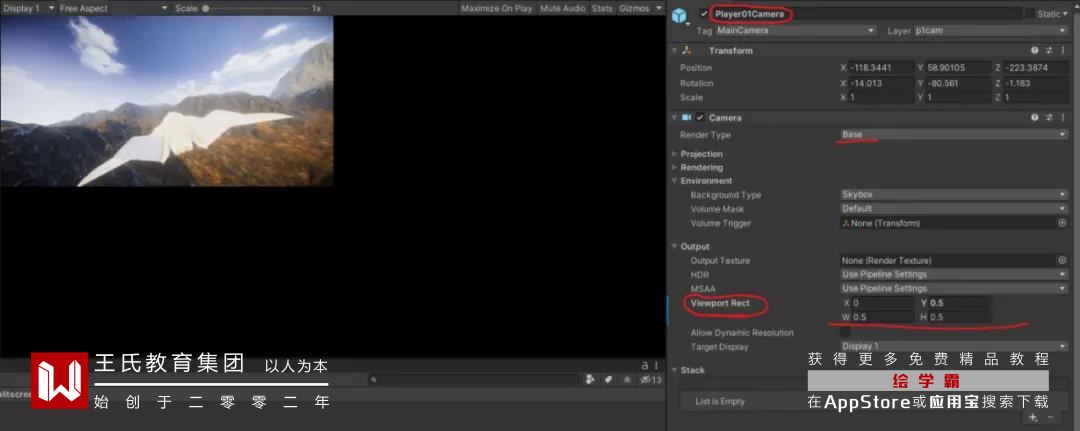Remove stack entry with minus button
The image size is (1080, 431).
point(1050,417)
